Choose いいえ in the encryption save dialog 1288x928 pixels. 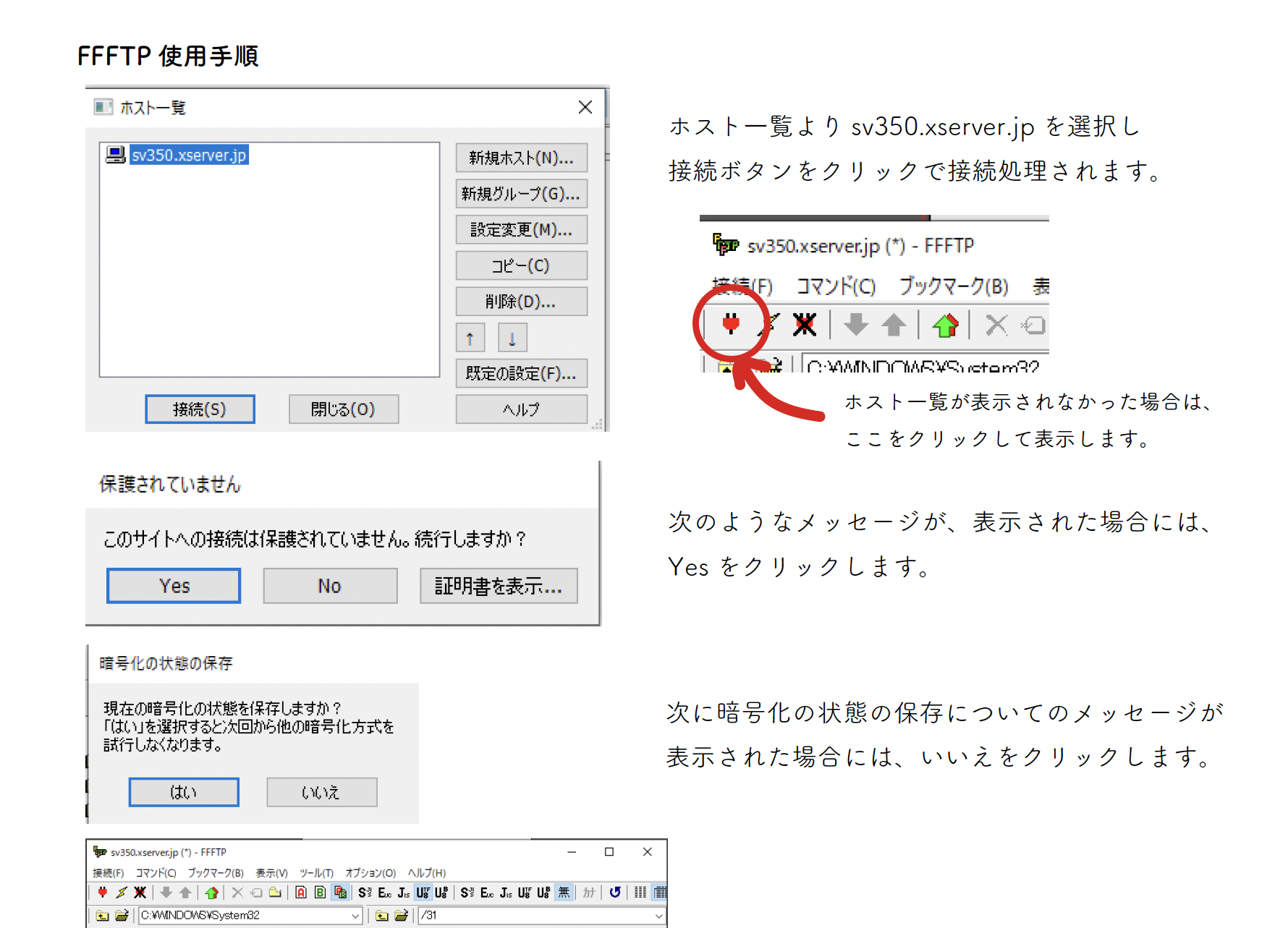[321, 792]
